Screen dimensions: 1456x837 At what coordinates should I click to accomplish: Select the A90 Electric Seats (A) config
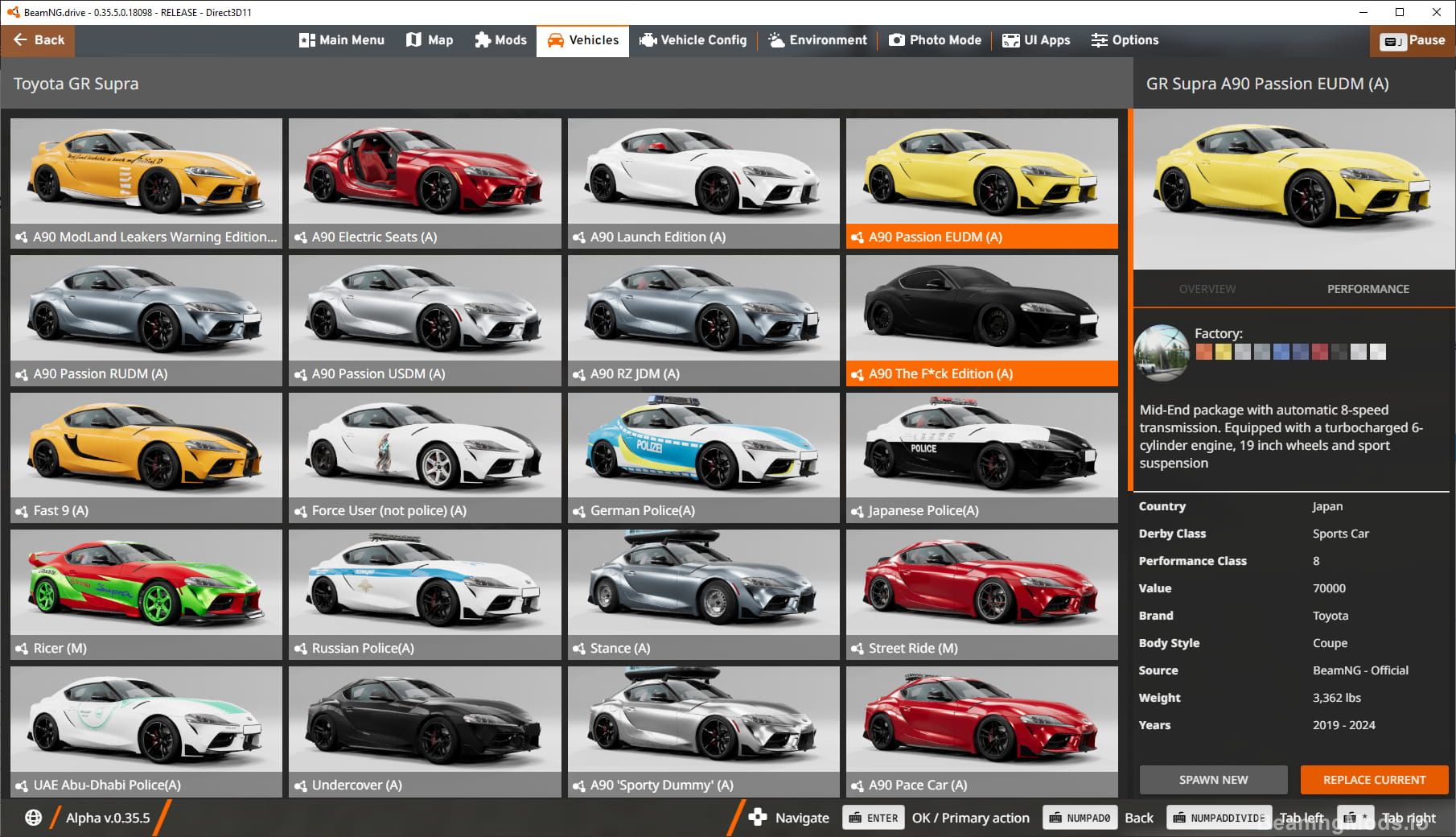pos(425,183)
